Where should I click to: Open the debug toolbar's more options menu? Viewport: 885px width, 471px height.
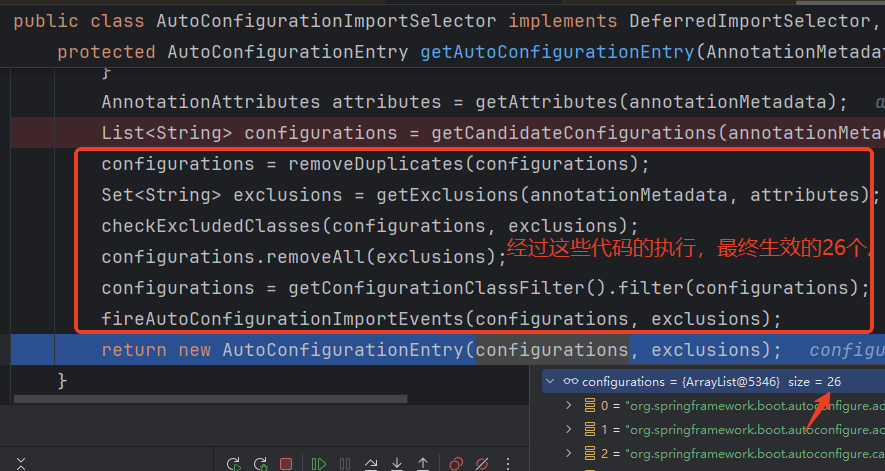point(508,463)
